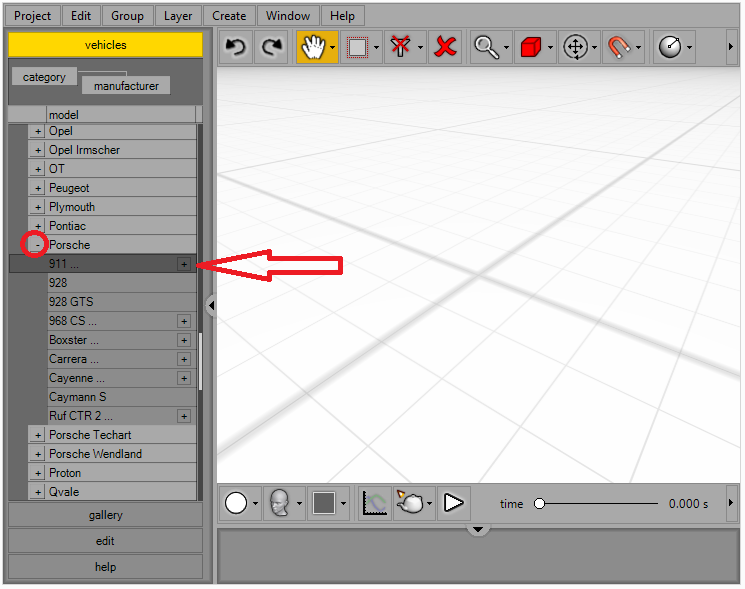Click the human head icon
The height and width of the screenshot is (589, 745).
[279, 503]
